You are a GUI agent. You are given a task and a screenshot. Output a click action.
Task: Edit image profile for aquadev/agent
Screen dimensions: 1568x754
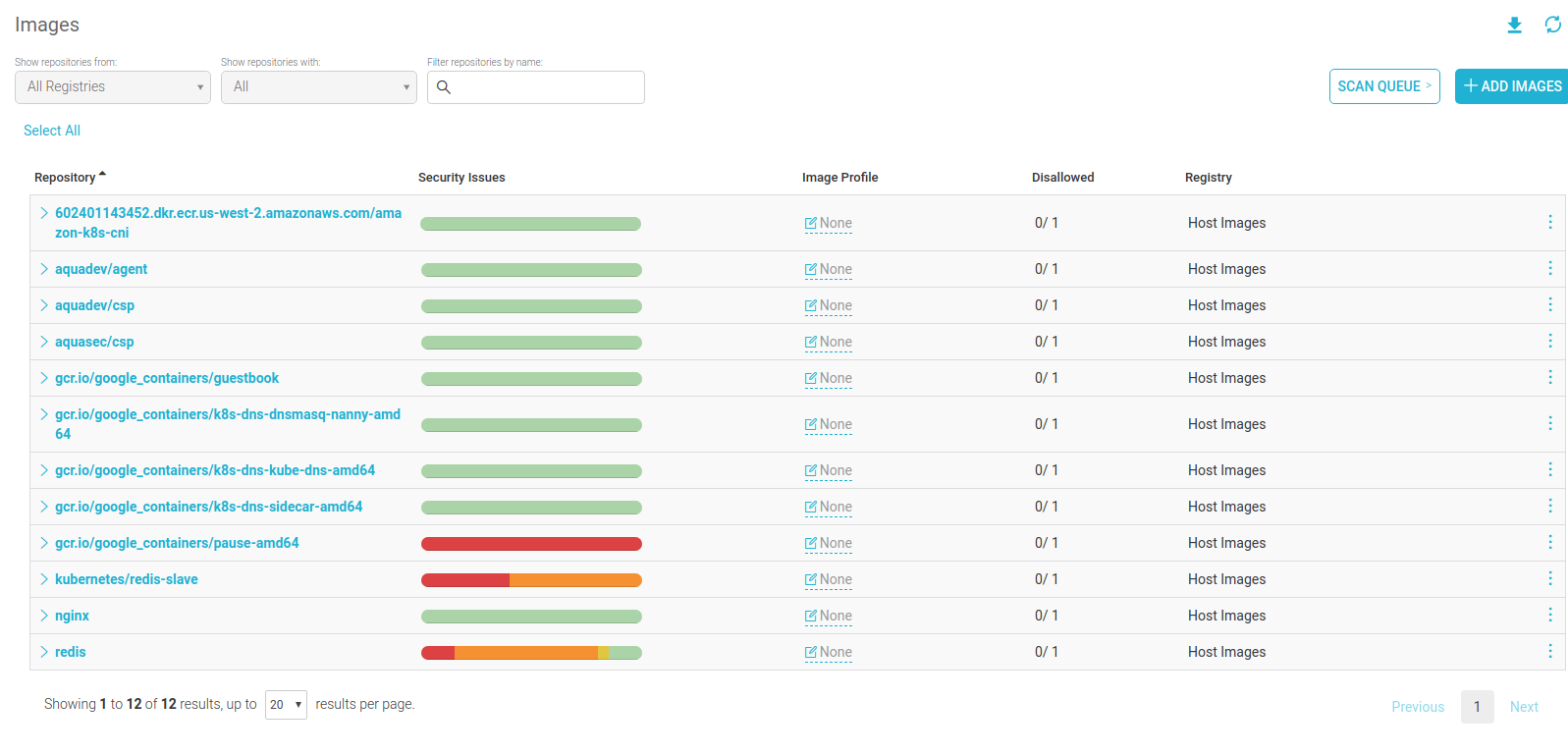pyautogui.click(x=828, y=270)
